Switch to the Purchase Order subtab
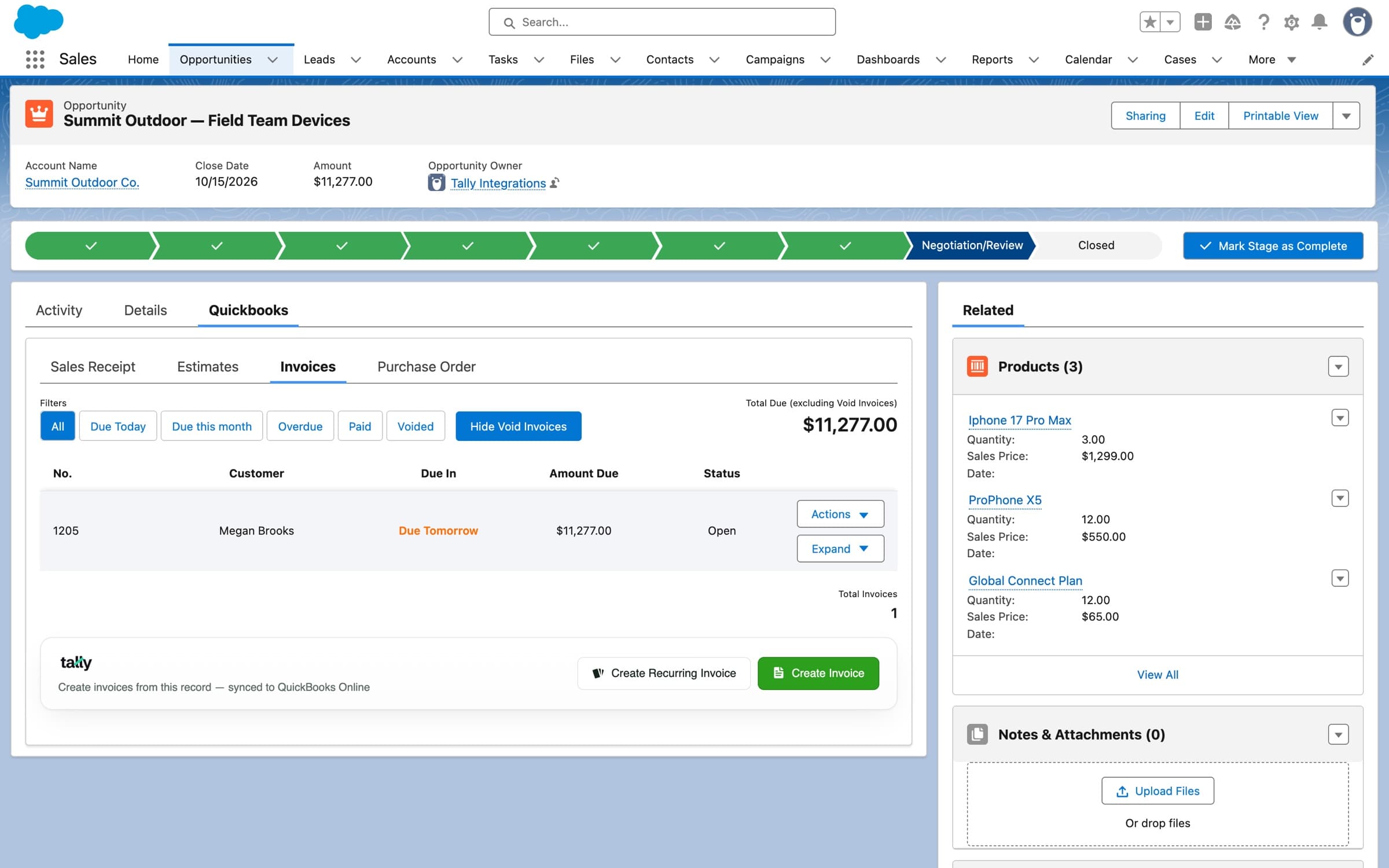Screen dimensions: 1389x868 click(x=427, y=366)
